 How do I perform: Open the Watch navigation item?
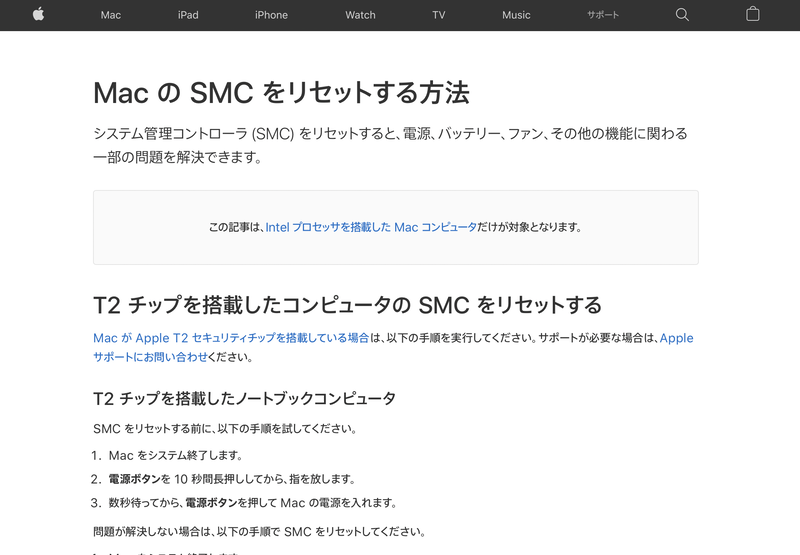pos(360,15)
